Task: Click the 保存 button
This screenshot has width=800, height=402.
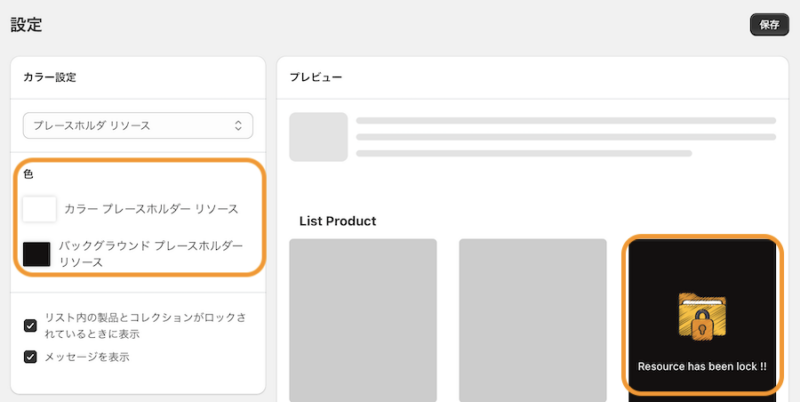Action: click(x=769, y=24)
